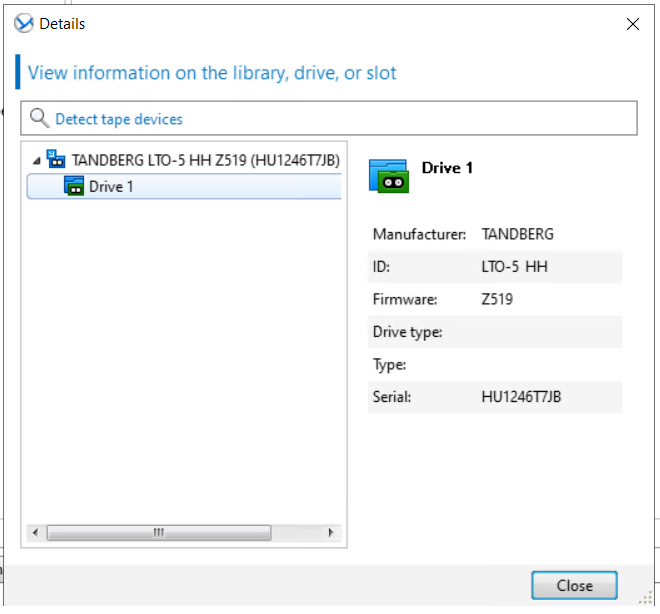660x614 pixels.
Task: Select Drive 1 in the device tree
Action: tap(184, 186)
